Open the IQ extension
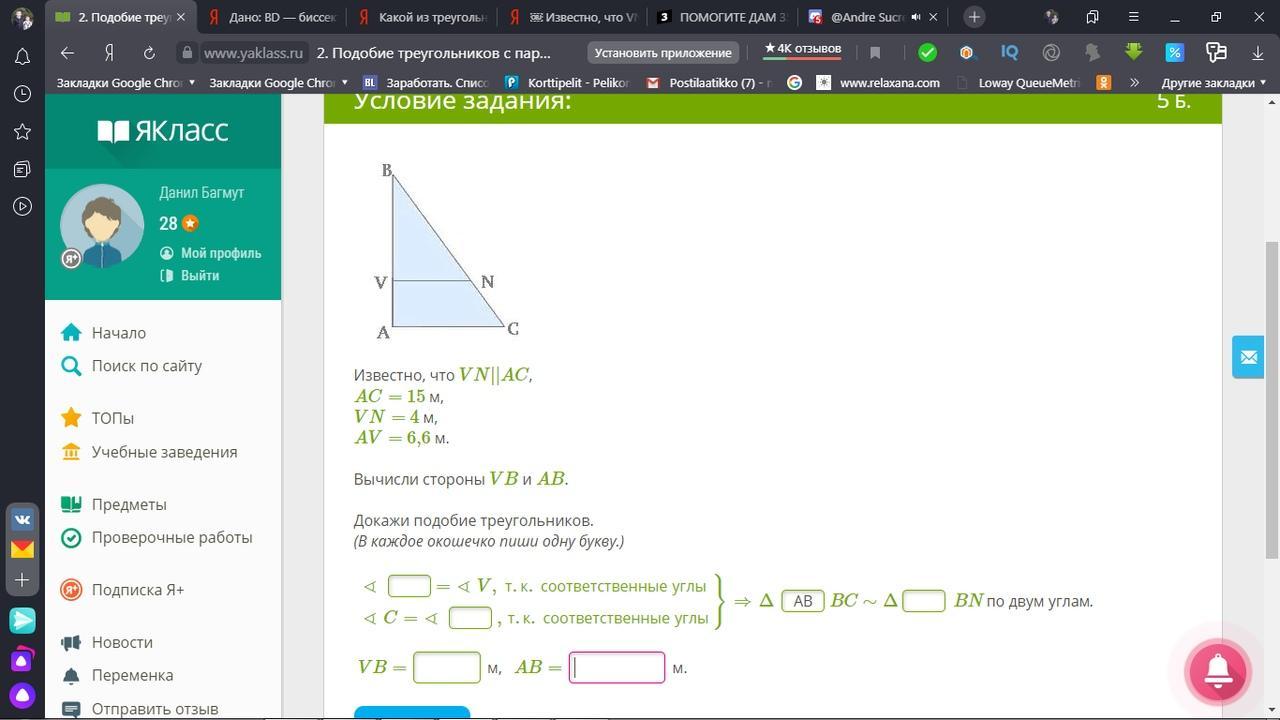Viewport: 1280px width, 720px height. coord(1009,53)
